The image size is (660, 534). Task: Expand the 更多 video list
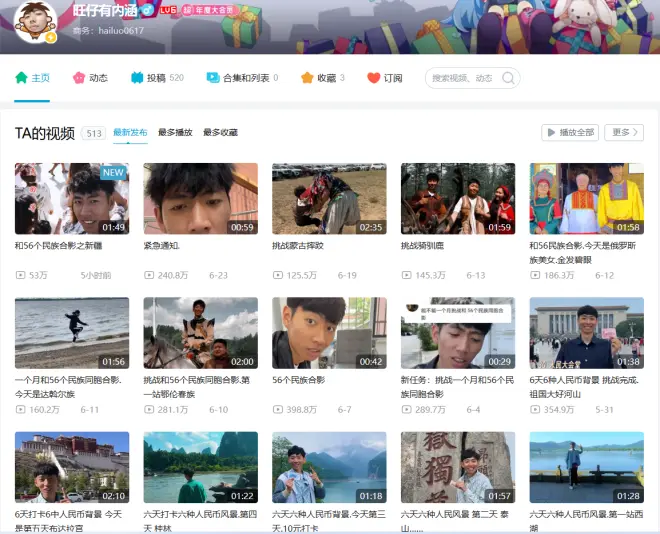tap(625, 132)
